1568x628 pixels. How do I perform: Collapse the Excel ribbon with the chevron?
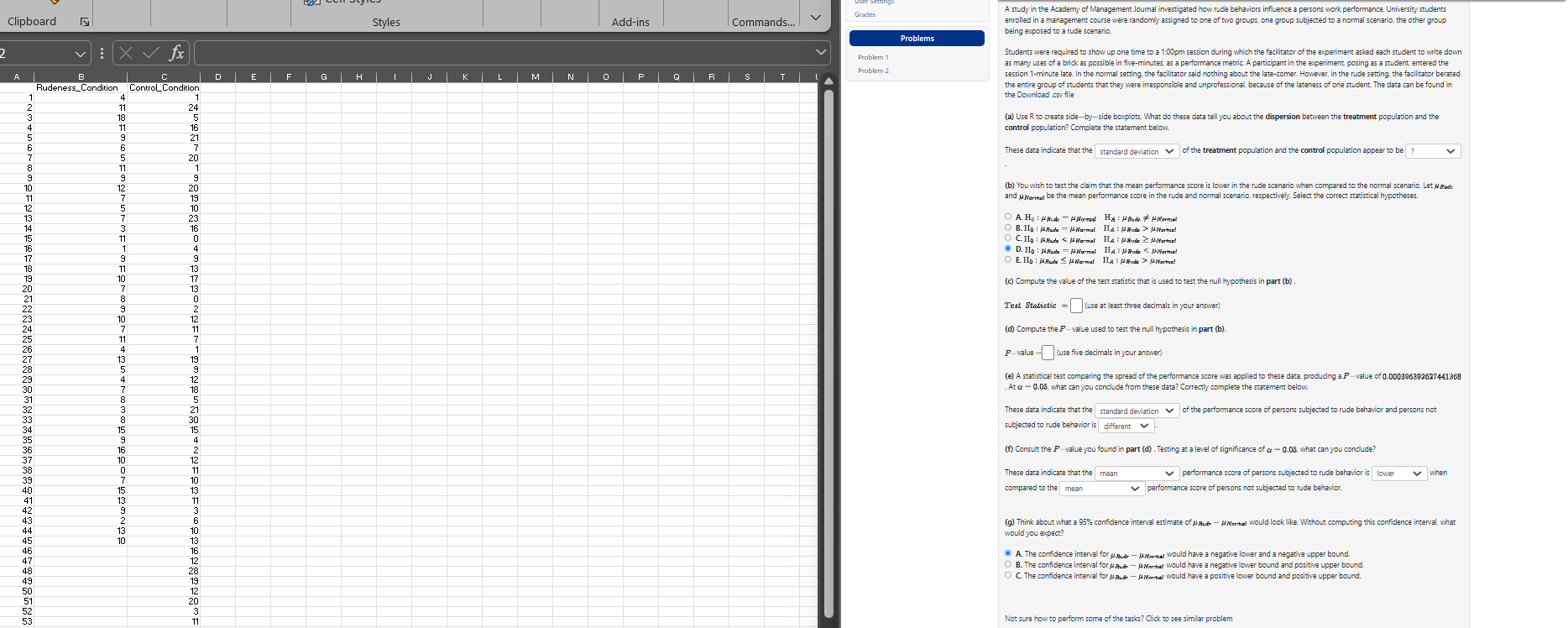(x=815, y=18)
